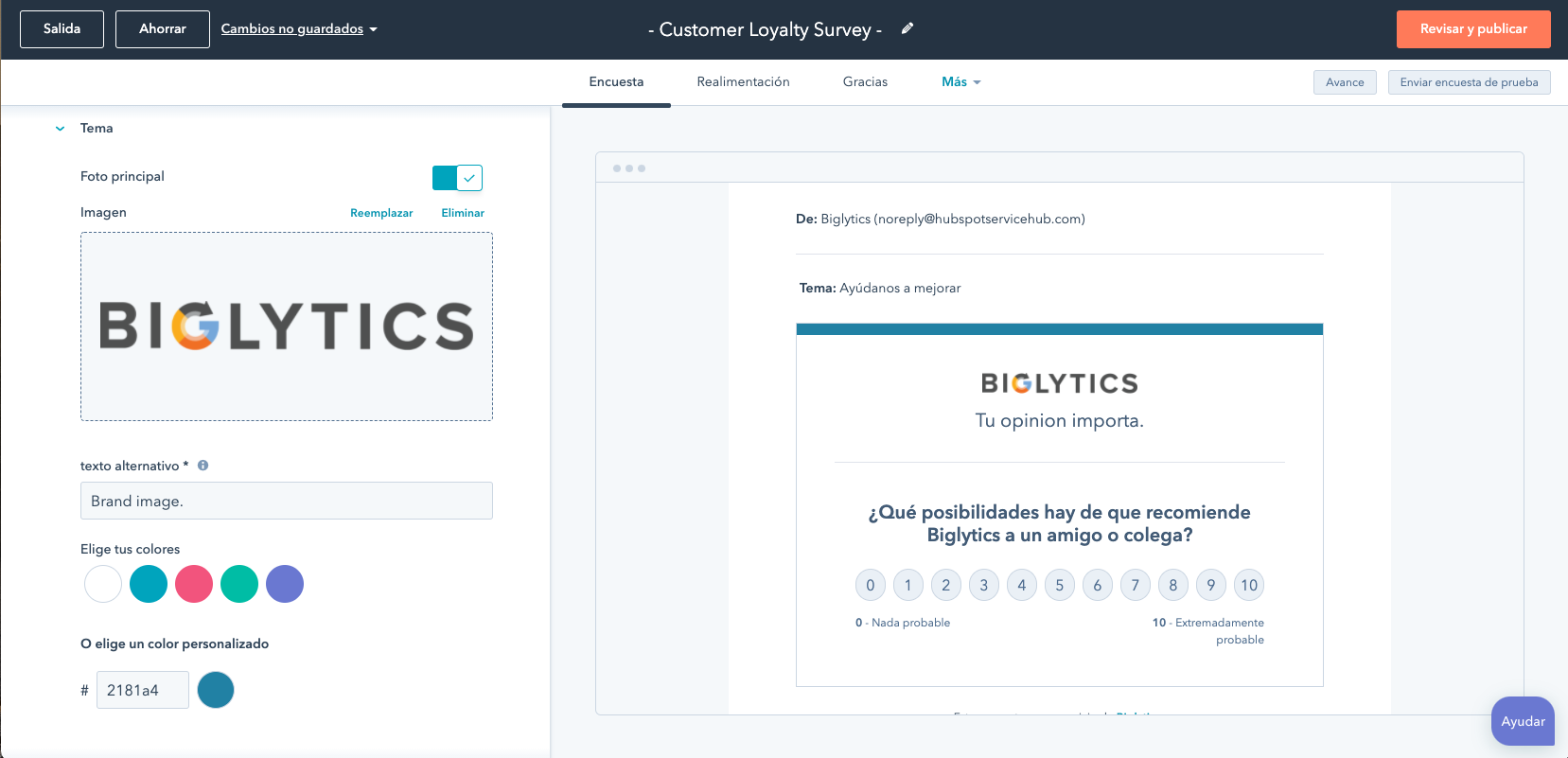Toggle the Foto principal switch
This screenshot has height=758, width=1568.
(457, 177)
